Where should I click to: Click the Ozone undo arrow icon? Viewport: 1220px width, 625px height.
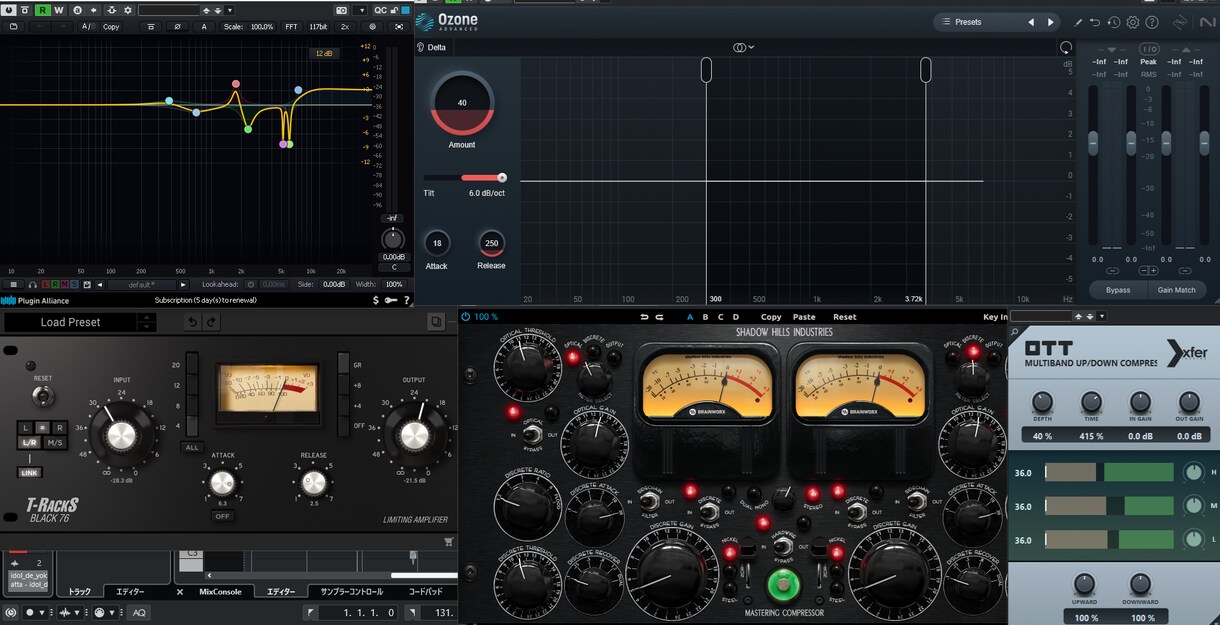1095,22
